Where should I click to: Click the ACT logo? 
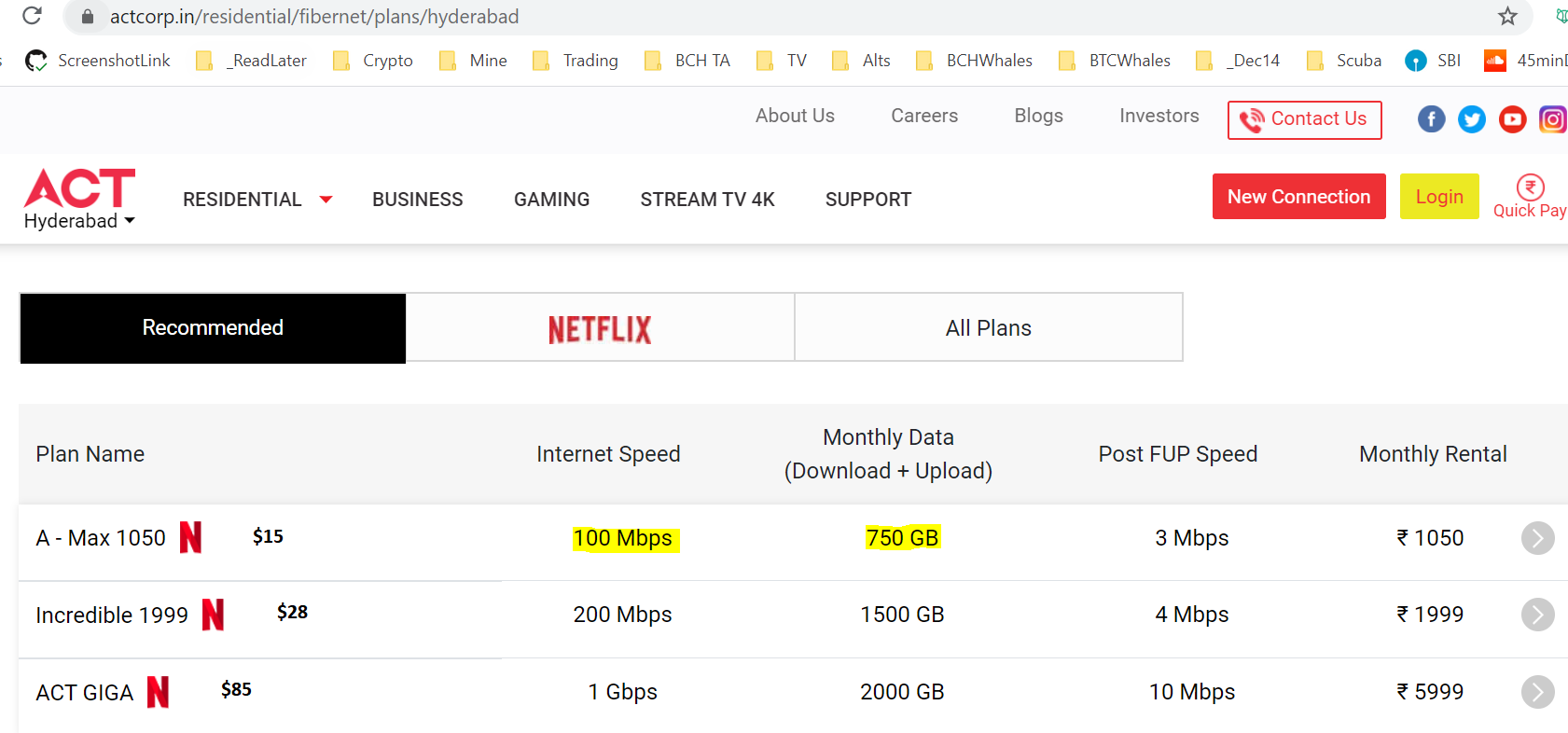[x=80, y=187]
